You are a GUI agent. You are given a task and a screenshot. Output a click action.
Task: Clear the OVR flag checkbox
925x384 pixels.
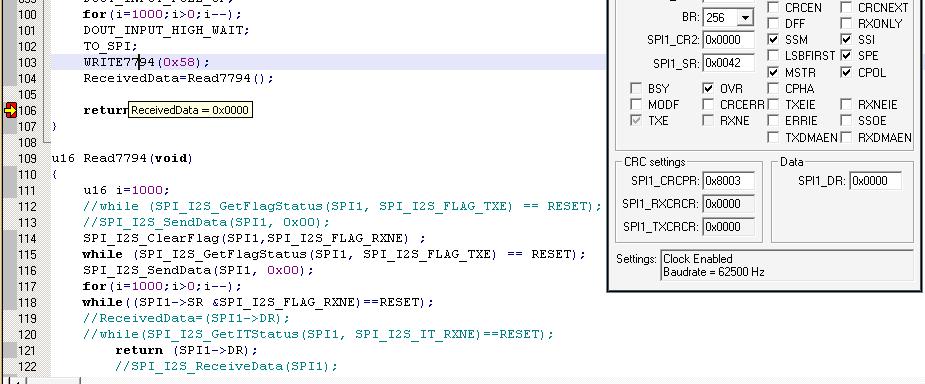pos(708,88)
